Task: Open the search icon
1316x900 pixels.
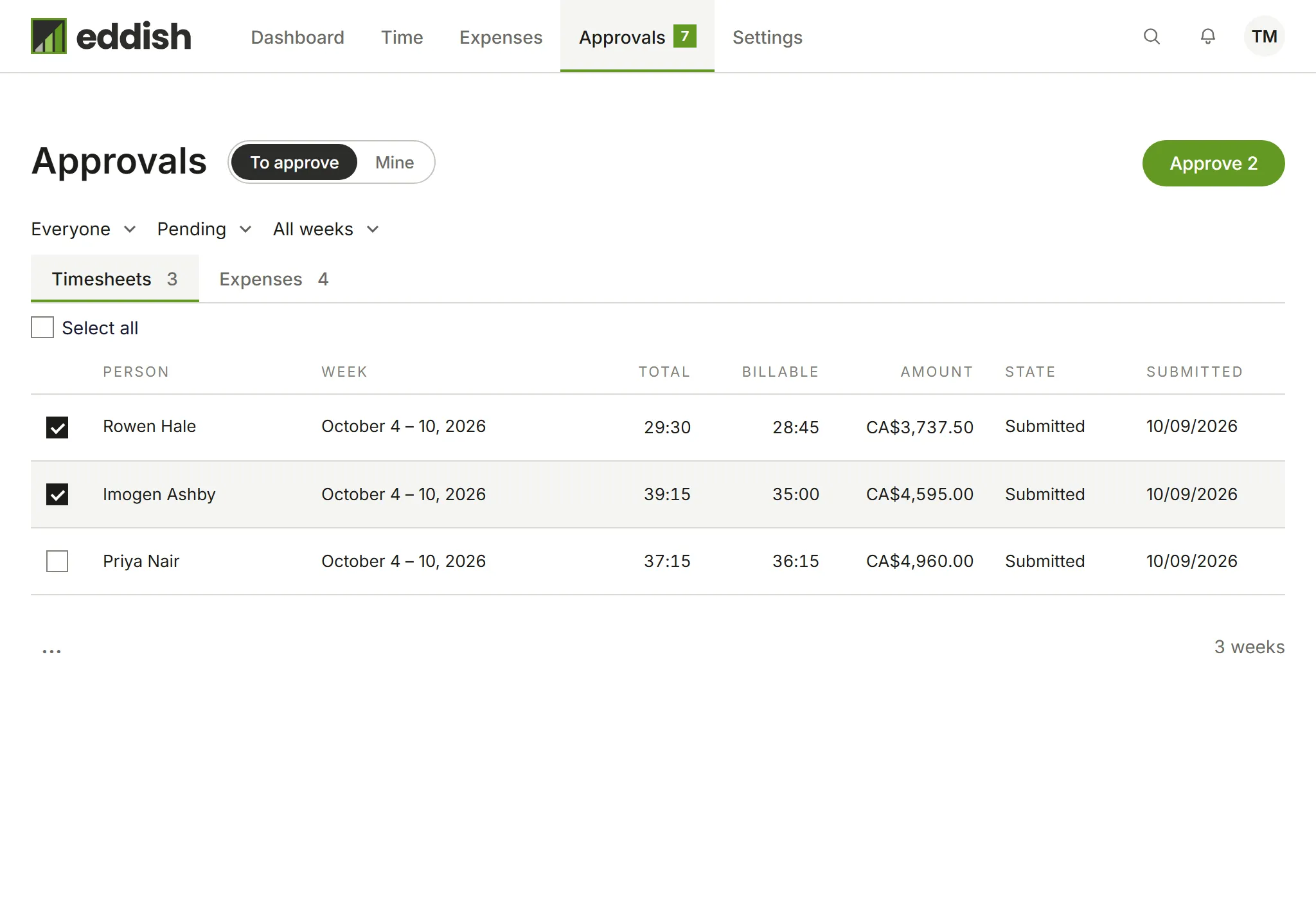Action: click(1151, 37)
